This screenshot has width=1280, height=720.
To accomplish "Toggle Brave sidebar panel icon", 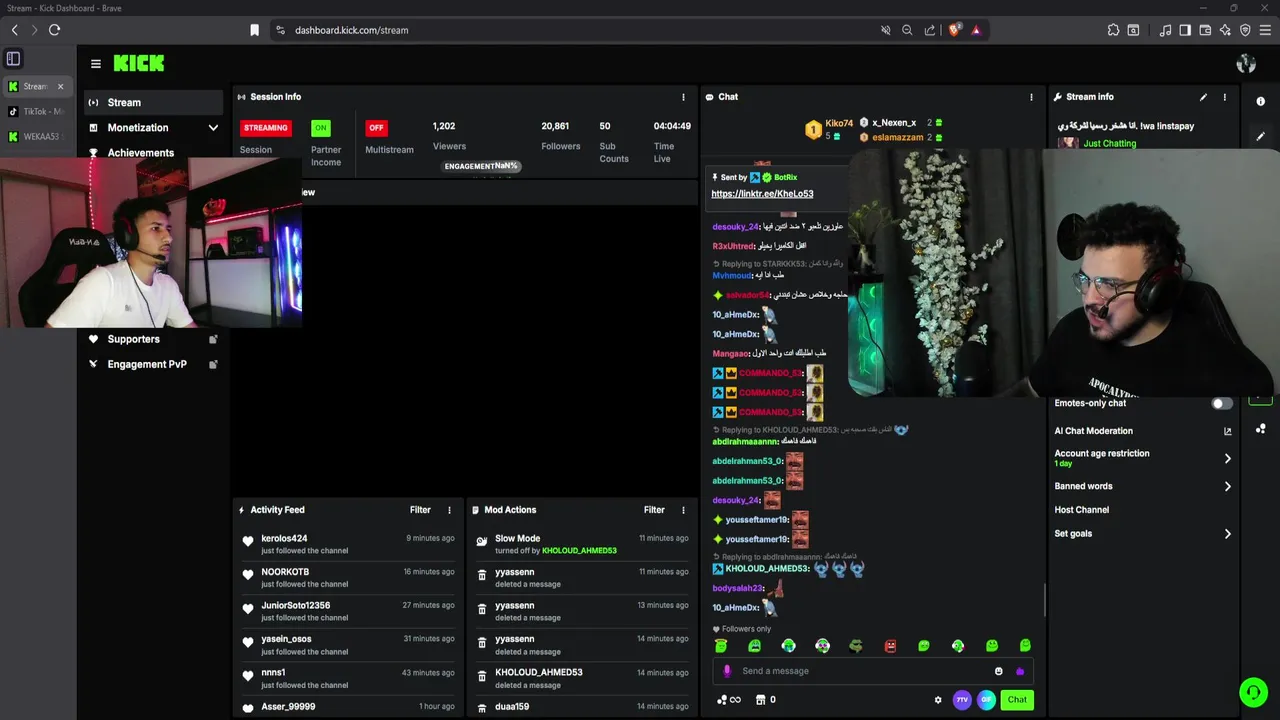I will point(1185,30).
